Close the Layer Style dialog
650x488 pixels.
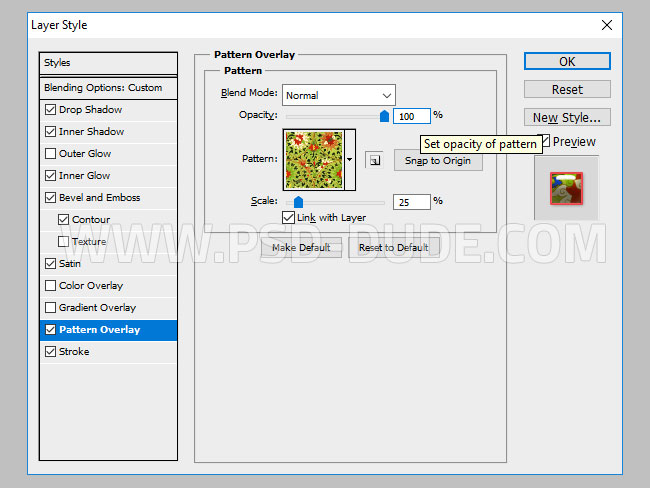click(606, 25)
